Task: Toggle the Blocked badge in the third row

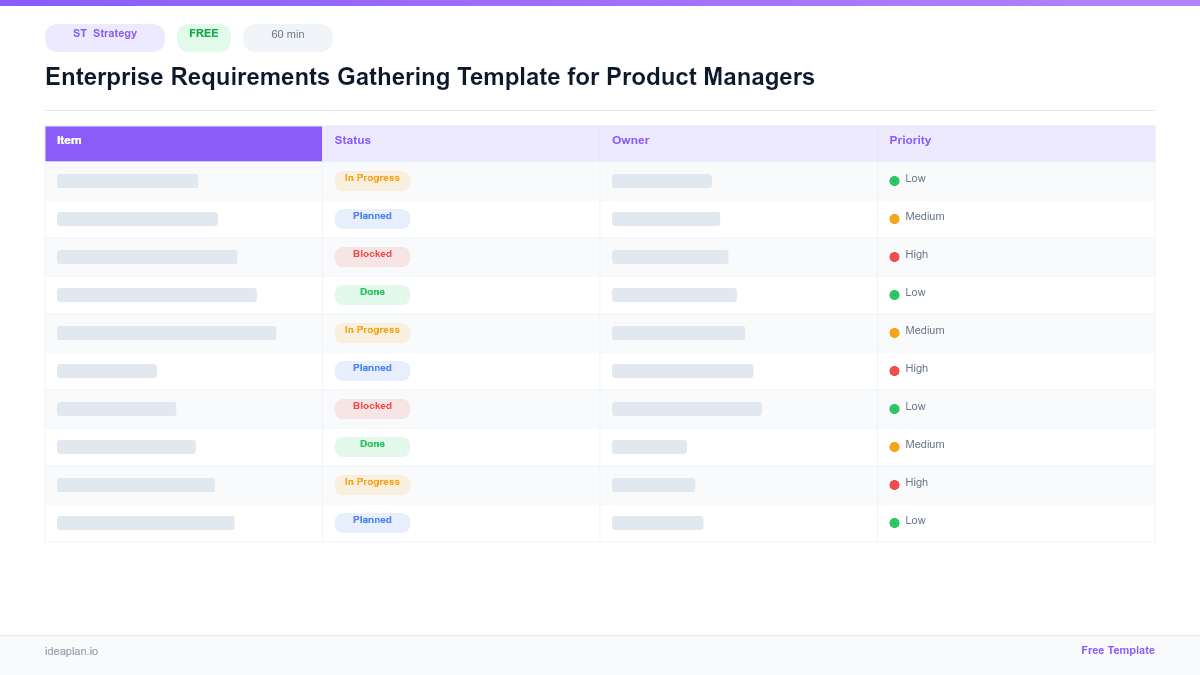Action: (x=372, y=255)
